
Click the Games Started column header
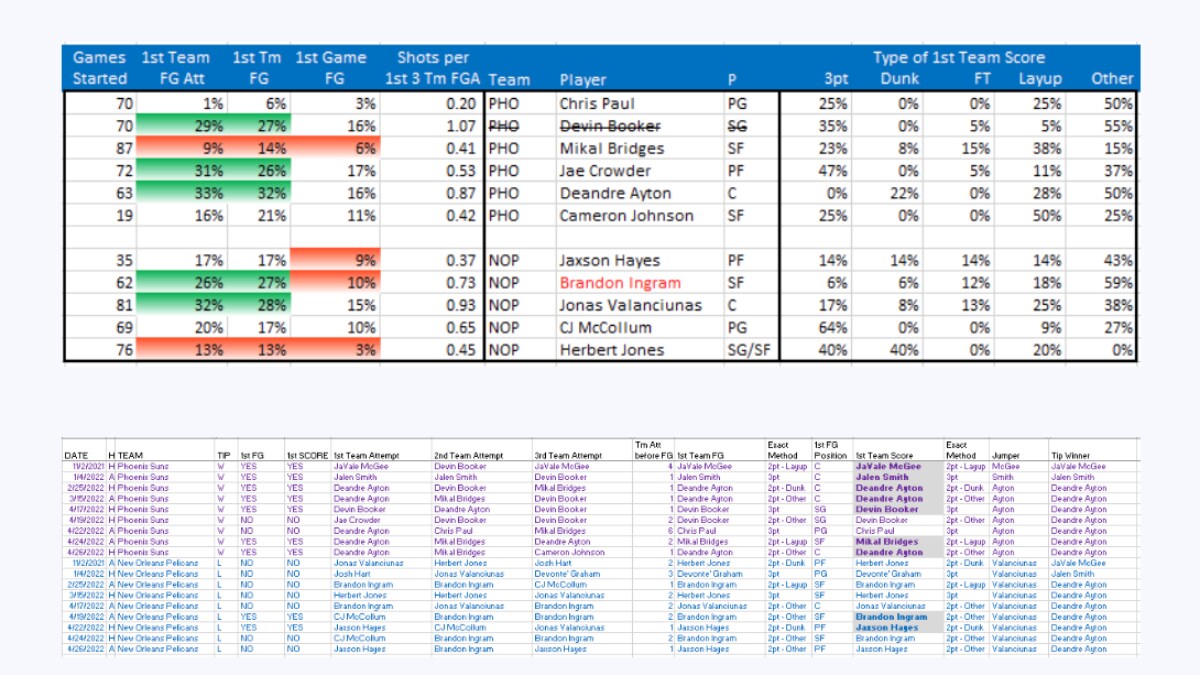(x=100, y=68)
